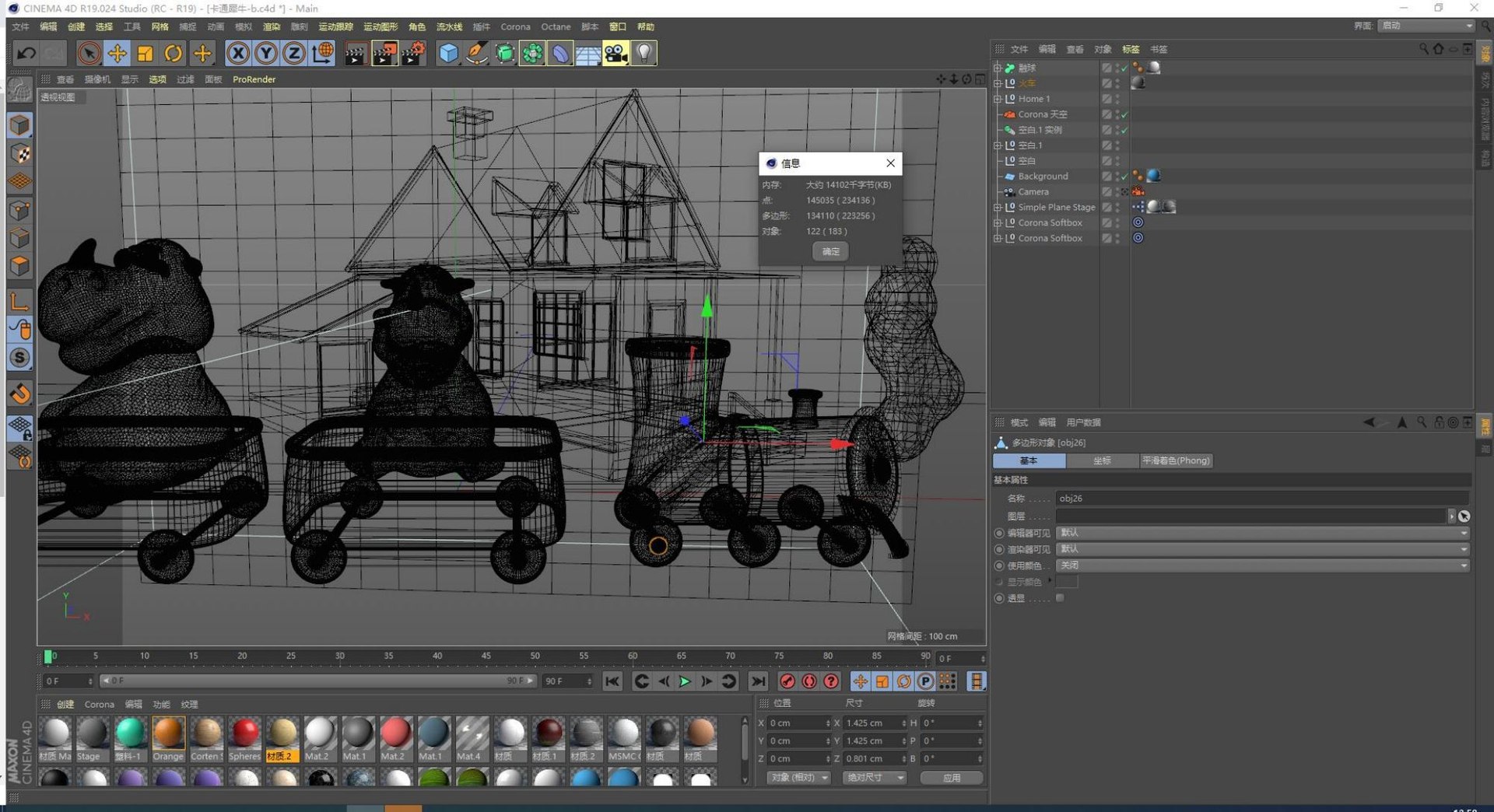Open the Corona menu in menu bar
Viewport: 1494px width, 812px height.
pos(515,26)
